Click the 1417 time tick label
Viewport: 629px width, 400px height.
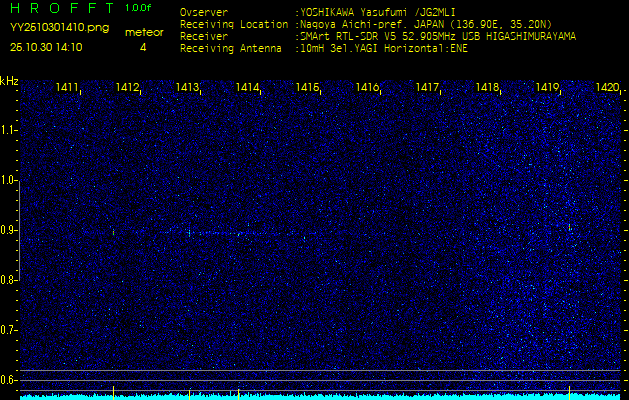428,88
